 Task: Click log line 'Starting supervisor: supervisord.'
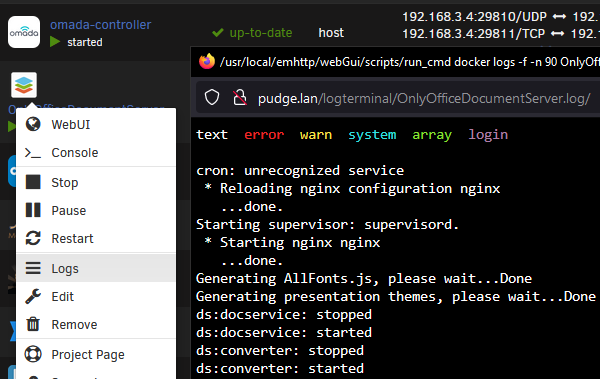pos(328,224)
